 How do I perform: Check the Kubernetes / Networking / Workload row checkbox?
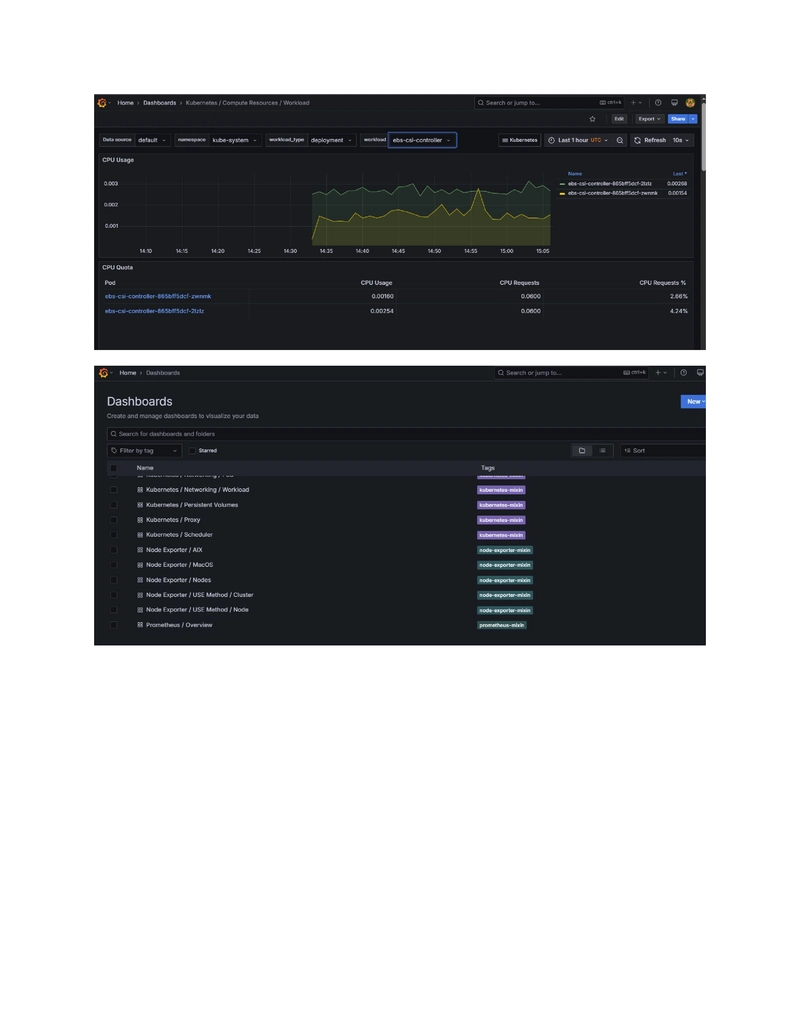114,490
